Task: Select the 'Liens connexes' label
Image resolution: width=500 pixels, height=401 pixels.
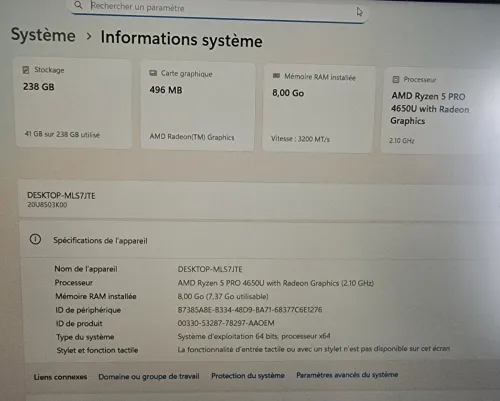Action: (60, 377)
